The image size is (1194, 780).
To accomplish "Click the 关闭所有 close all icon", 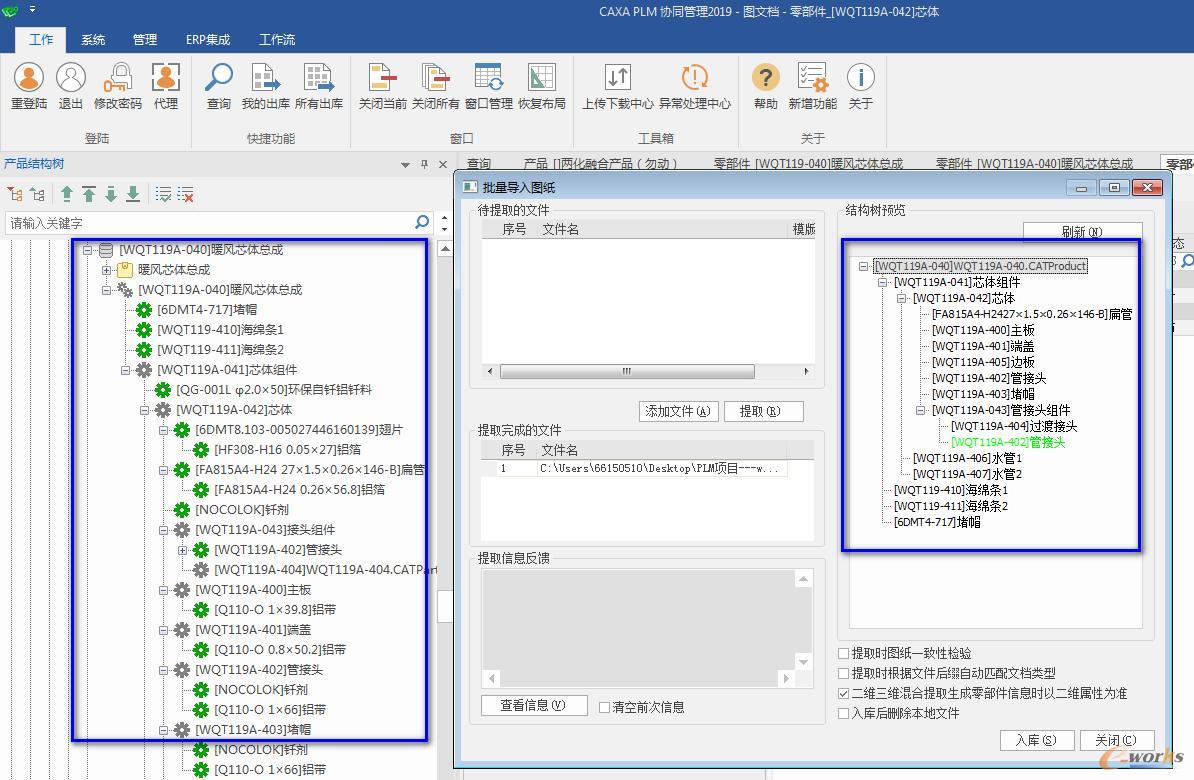I will (x=435, y=78).
